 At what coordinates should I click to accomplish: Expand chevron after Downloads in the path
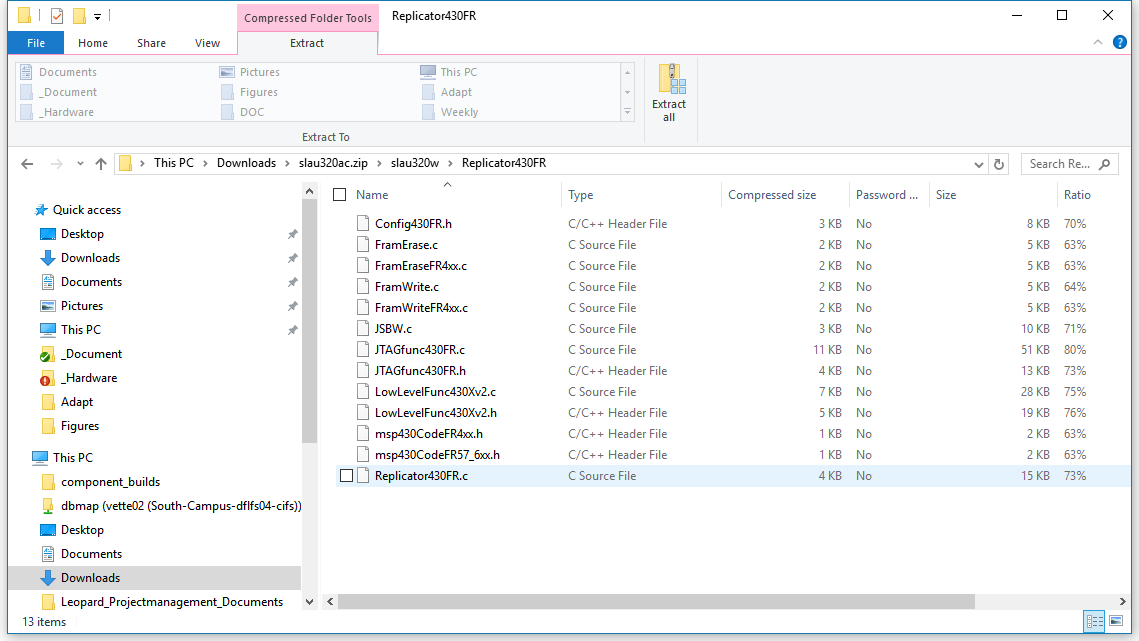tap(287, 164)
